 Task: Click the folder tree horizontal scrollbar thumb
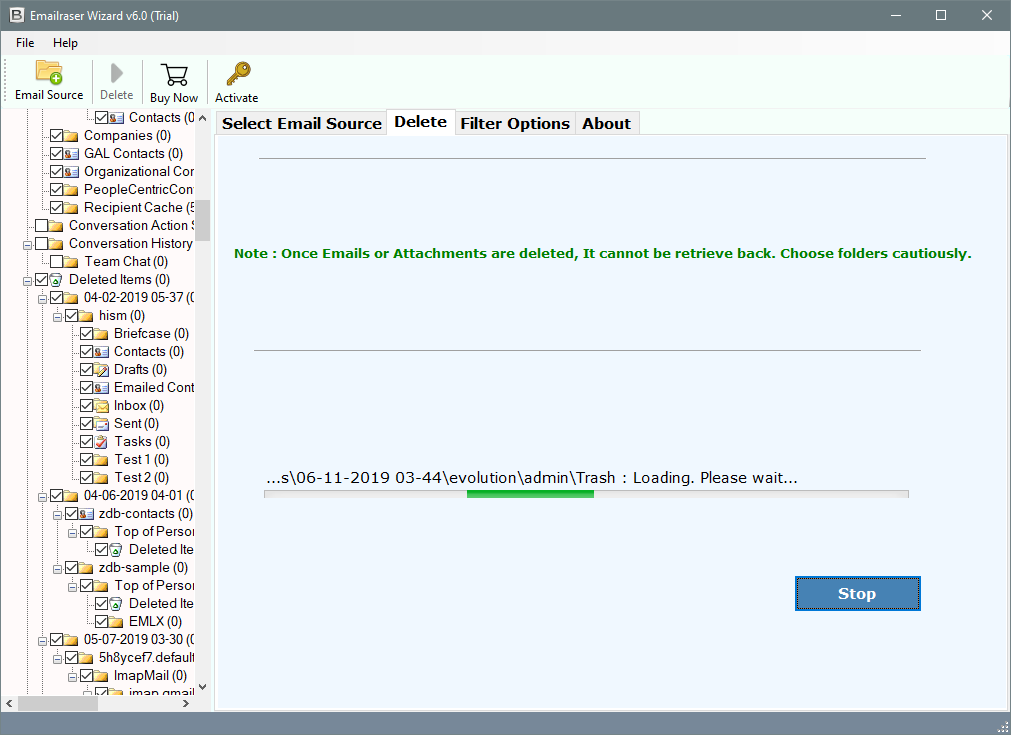(x=57, y=703)
